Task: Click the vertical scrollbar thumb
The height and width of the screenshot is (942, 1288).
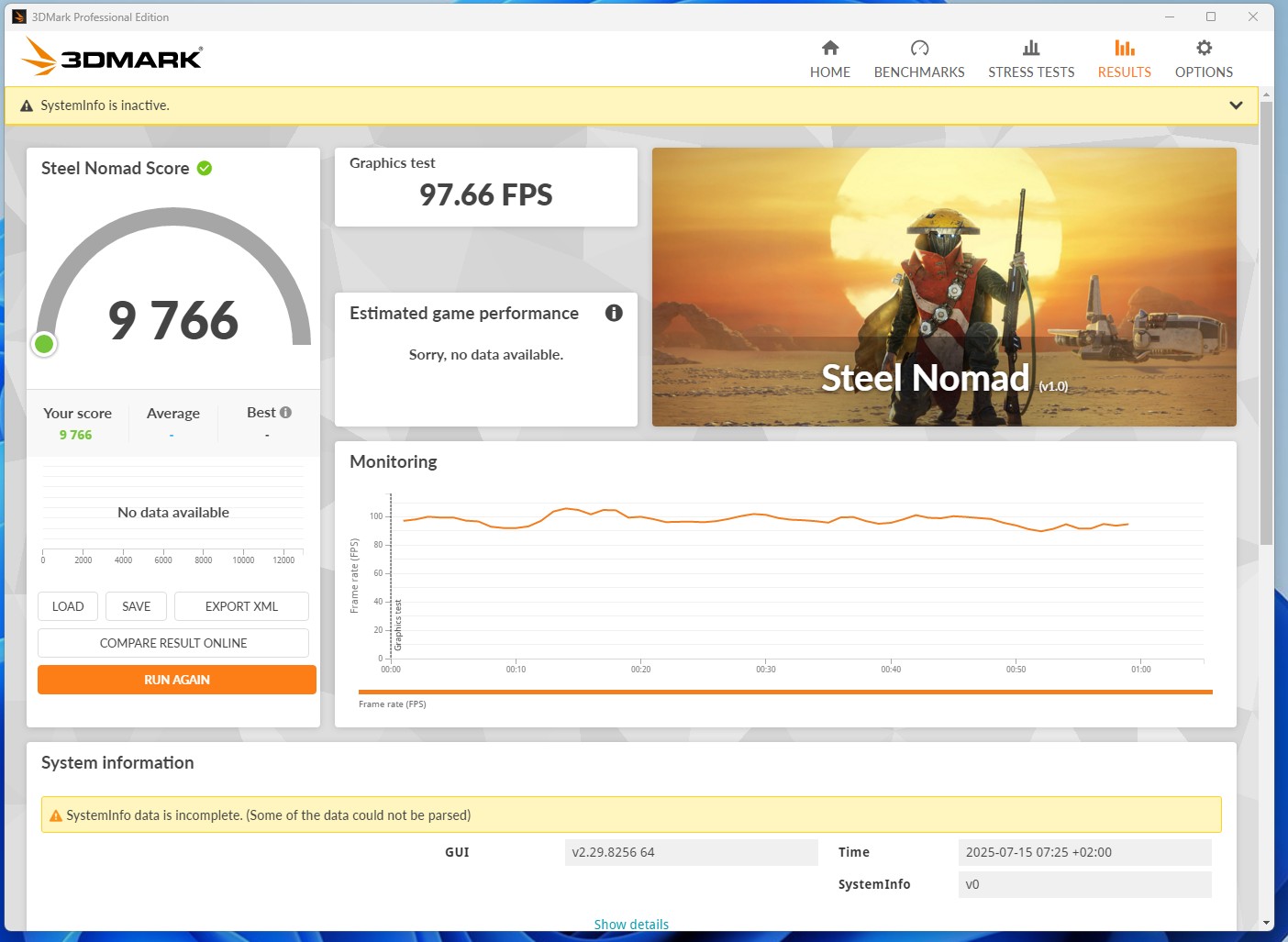Action: [1266, 323]
